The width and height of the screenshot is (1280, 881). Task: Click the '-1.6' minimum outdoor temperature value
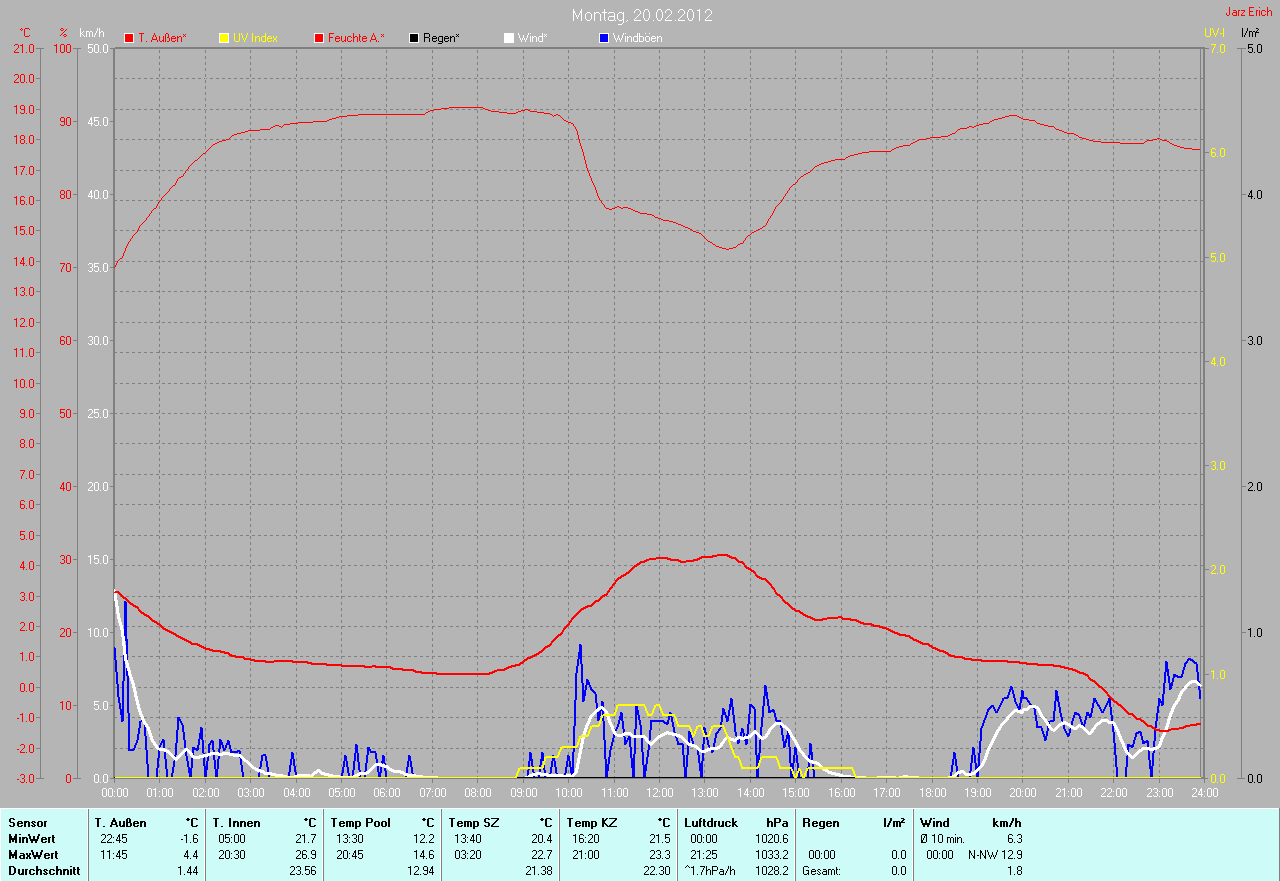coord(188,839)
